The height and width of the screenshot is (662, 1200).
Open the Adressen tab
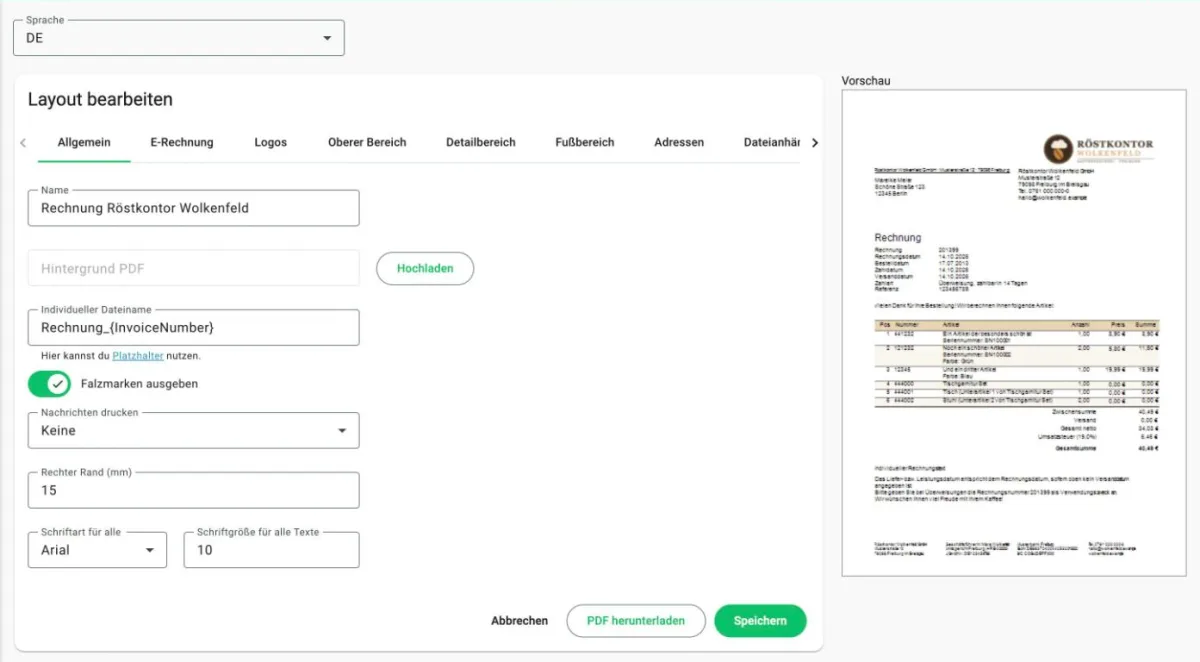click(679, 142)
